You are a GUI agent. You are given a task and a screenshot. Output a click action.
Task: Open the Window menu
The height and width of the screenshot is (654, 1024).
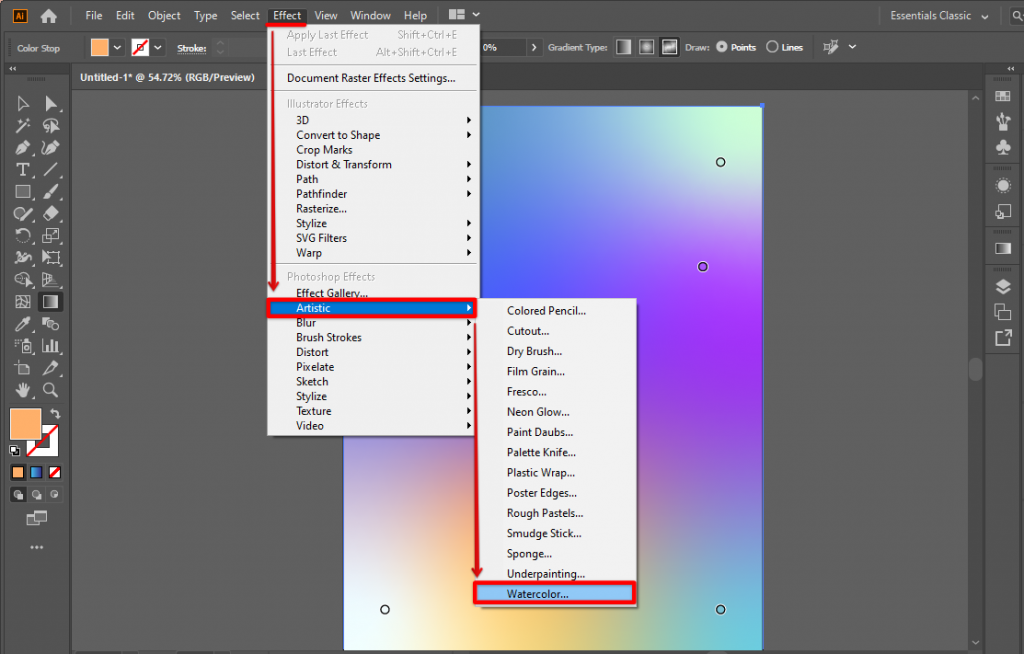pyautogui.click(x=370, y=15)
